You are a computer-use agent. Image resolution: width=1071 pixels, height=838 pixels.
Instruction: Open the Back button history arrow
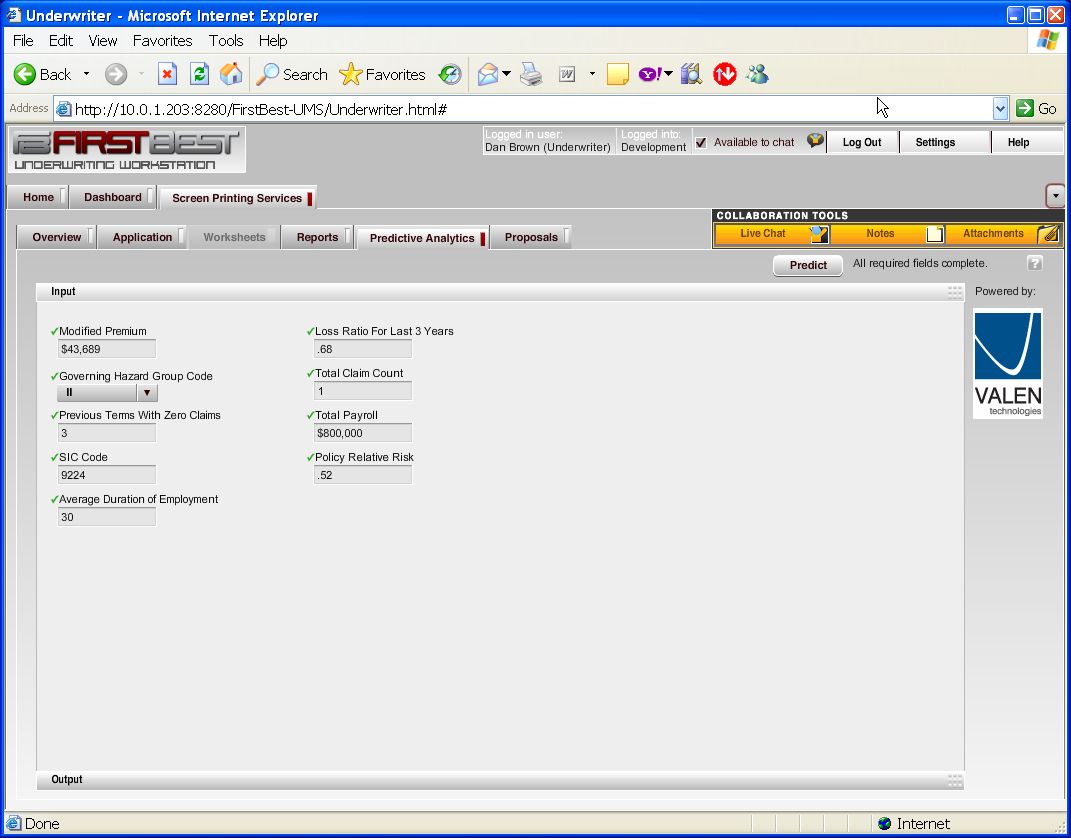point(86,74)
